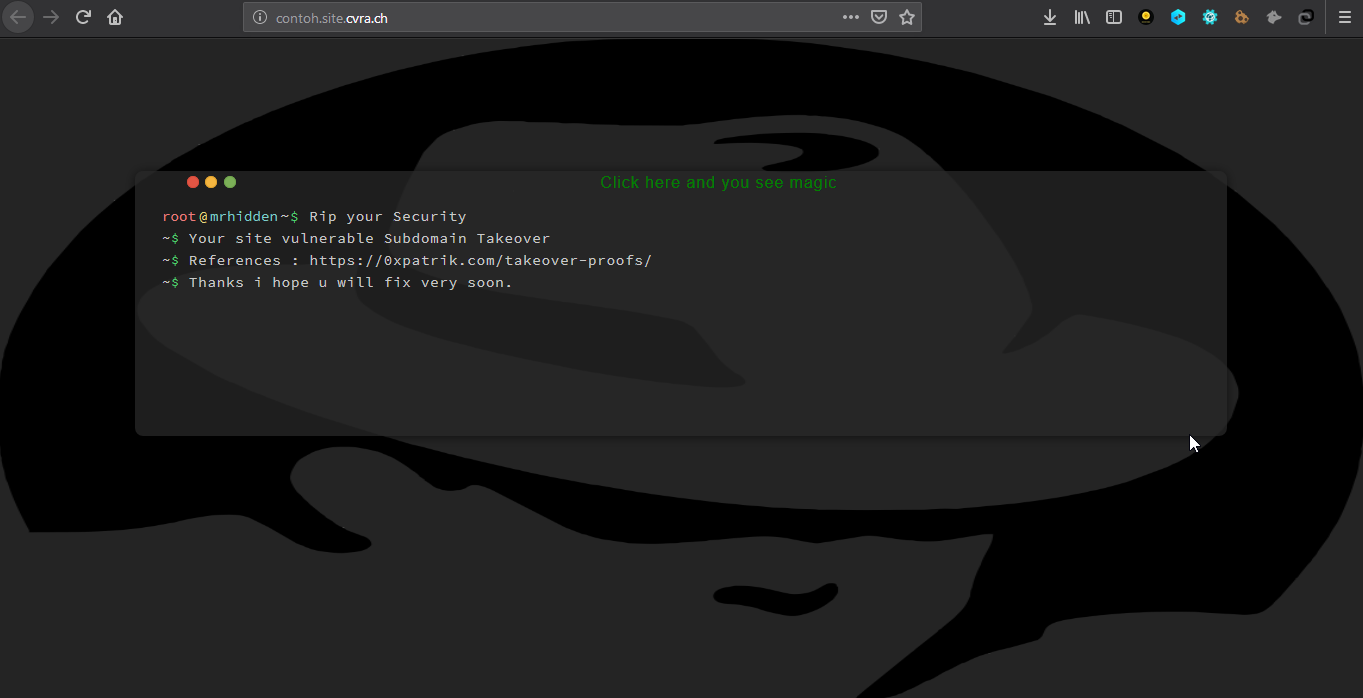Click the Reload page button
The width and height of the screenshot is (1363, 698).
point(83,17)
